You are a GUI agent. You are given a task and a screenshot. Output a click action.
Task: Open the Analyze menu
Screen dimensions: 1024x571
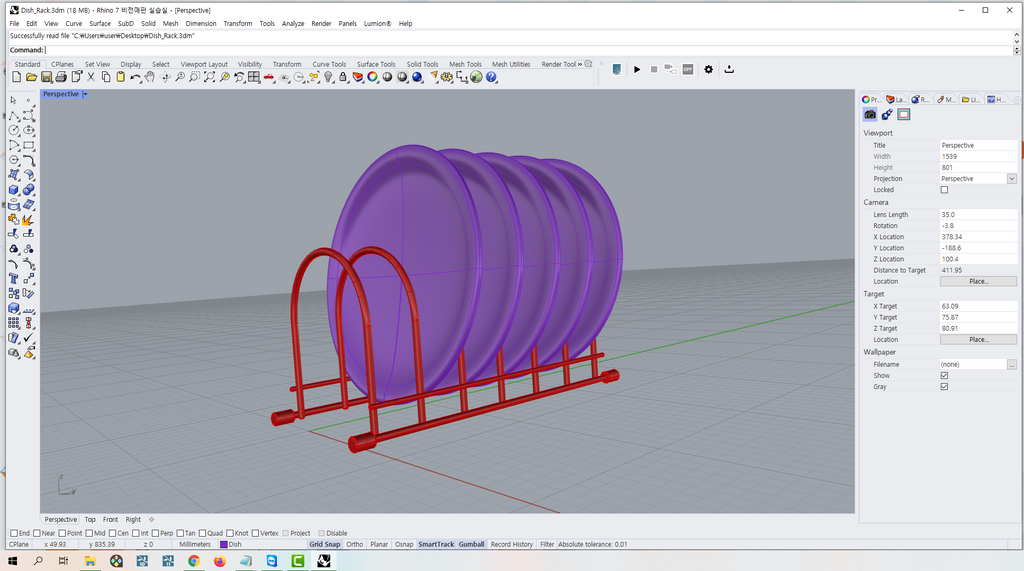(x=293, y=23)
